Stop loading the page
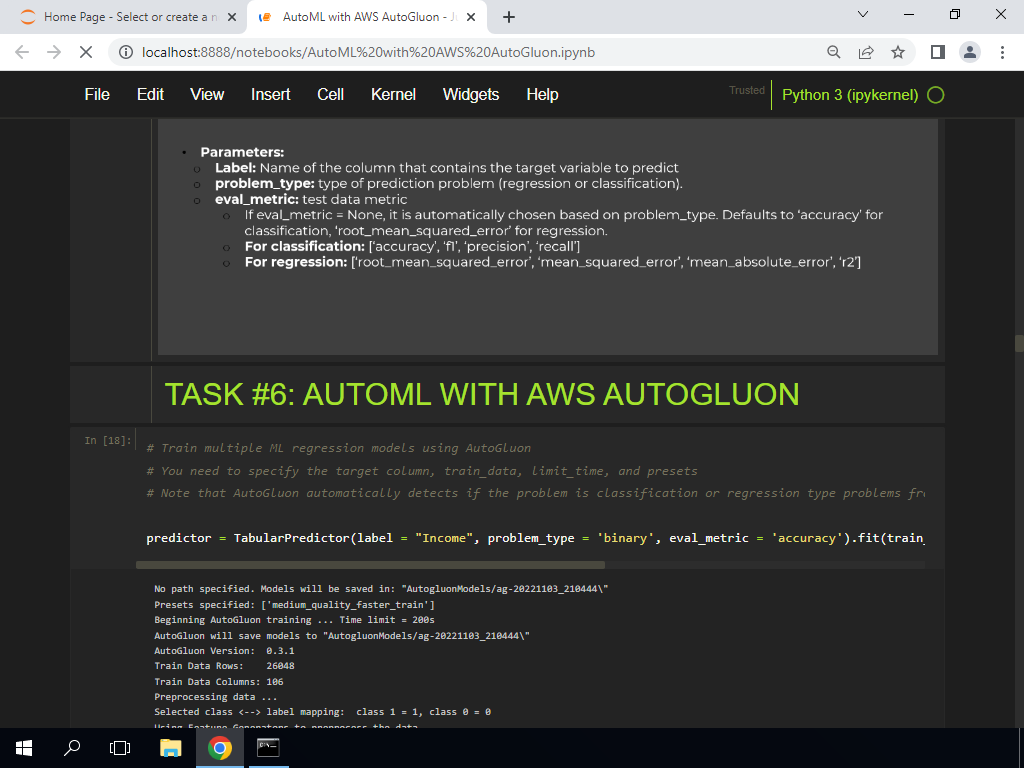The image size is (1024, 768). click(x=86, y=52)
